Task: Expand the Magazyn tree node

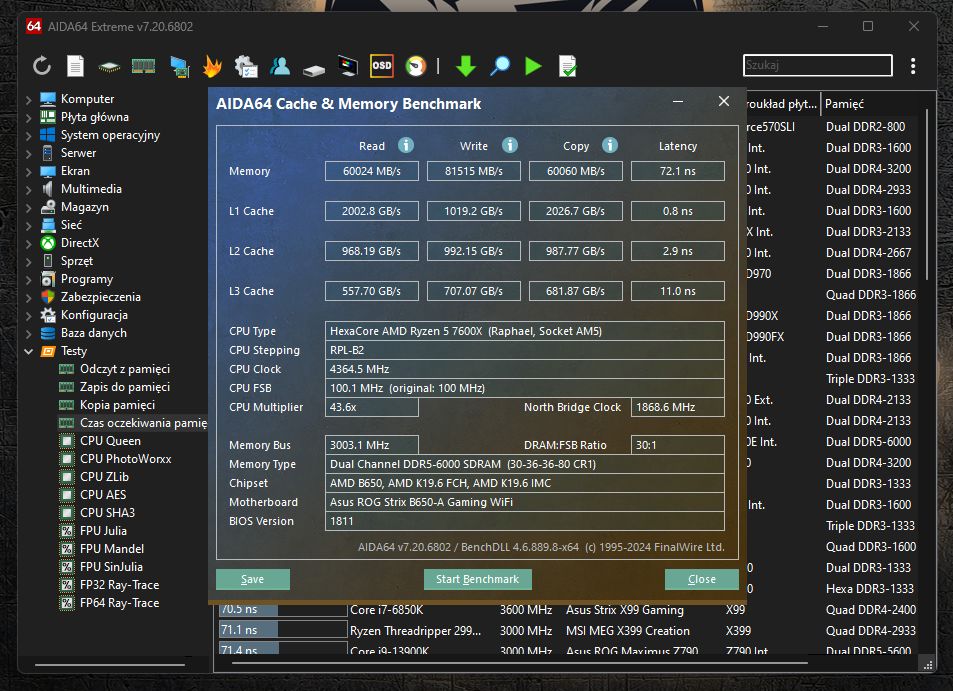Action: coord(28,207)
